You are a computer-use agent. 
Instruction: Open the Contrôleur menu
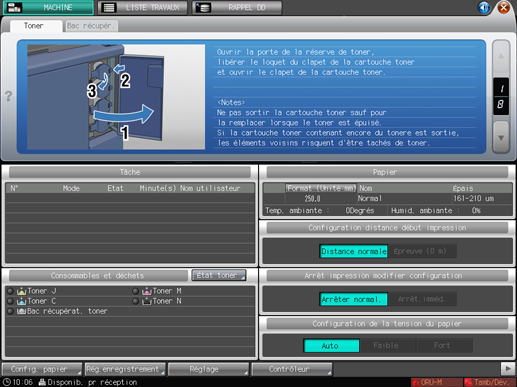292,369
